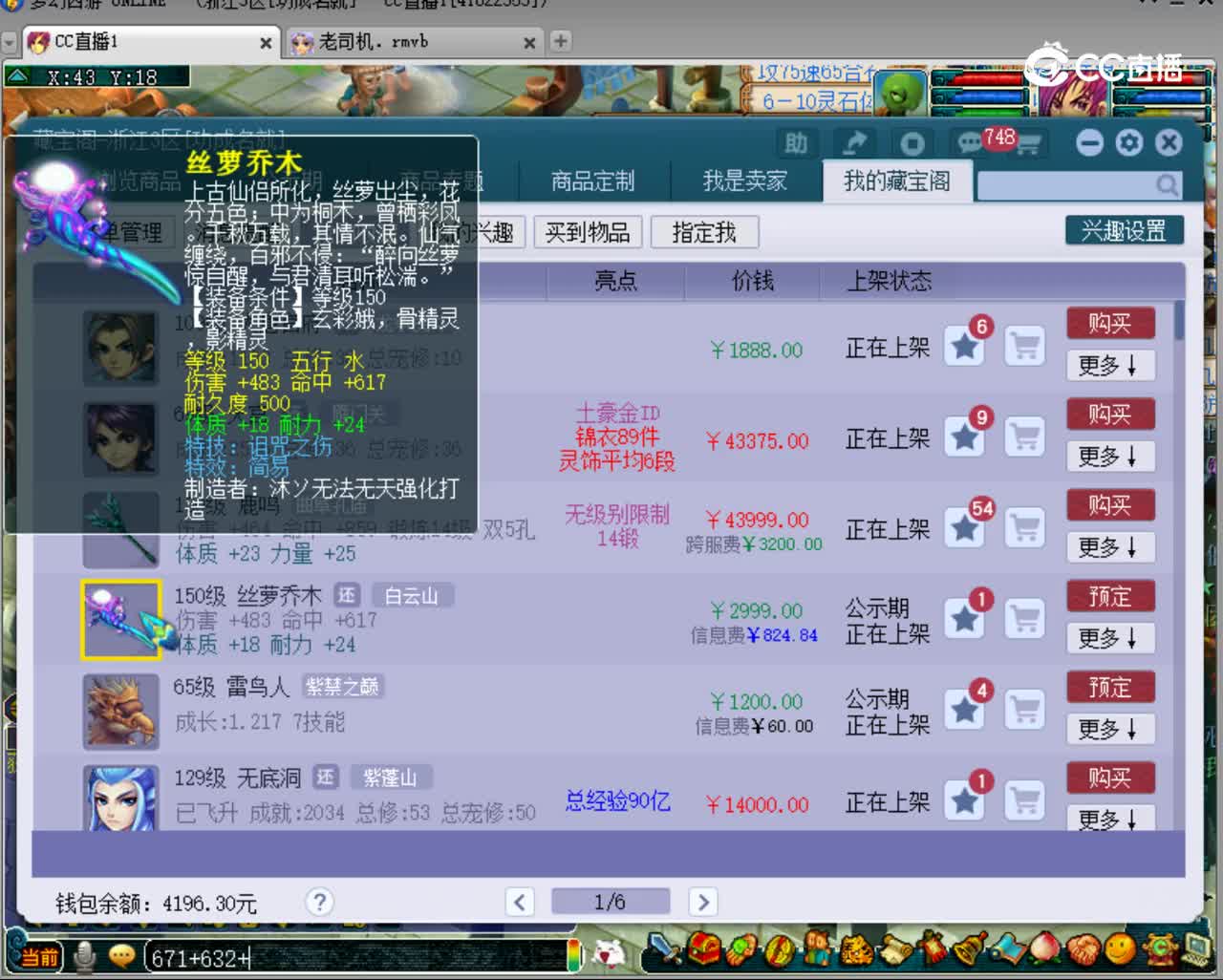
Task: Expand 更多 menu for 雷鸟人 listing
Action: (x=1110, y=729)
